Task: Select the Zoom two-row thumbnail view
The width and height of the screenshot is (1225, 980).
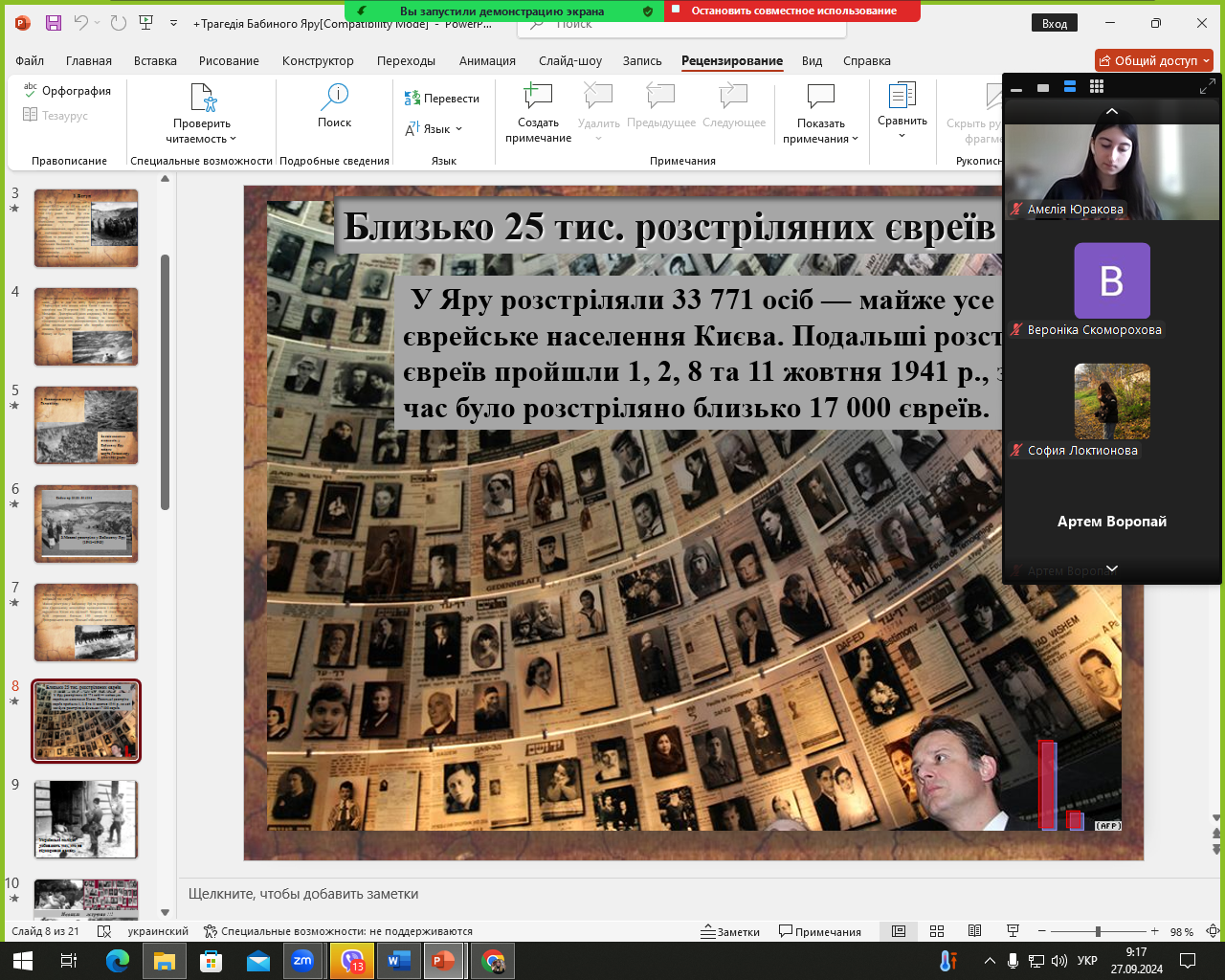Action: 1070,87
